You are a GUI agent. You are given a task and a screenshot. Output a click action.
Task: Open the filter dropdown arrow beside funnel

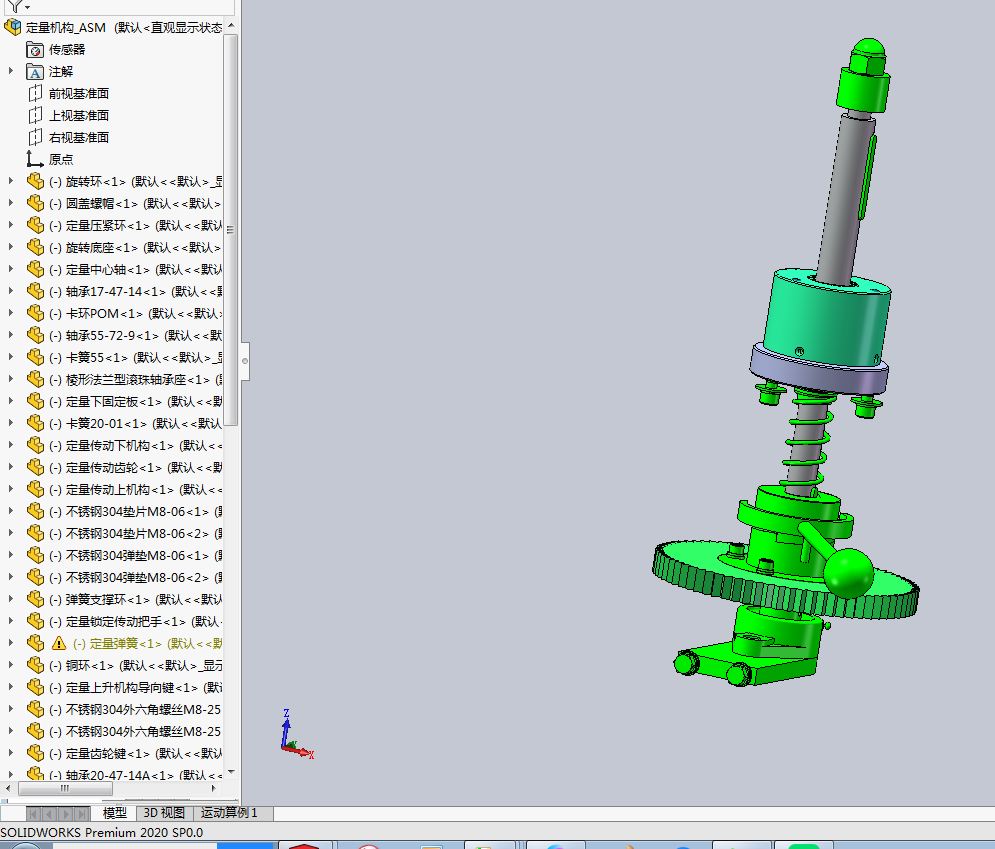27,7
